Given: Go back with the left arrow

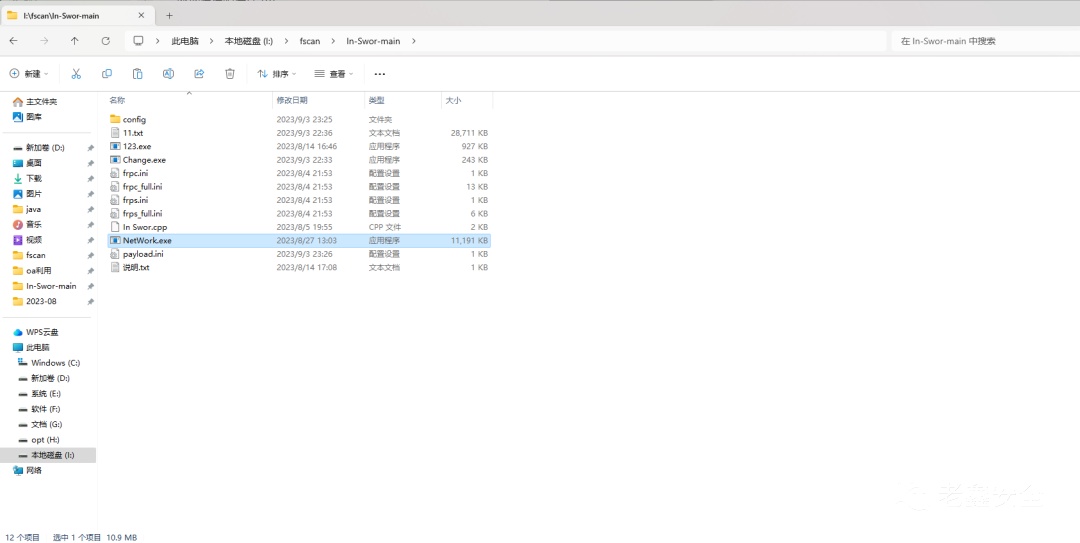Looking at the screenshot, I should [x=14, y=41].
